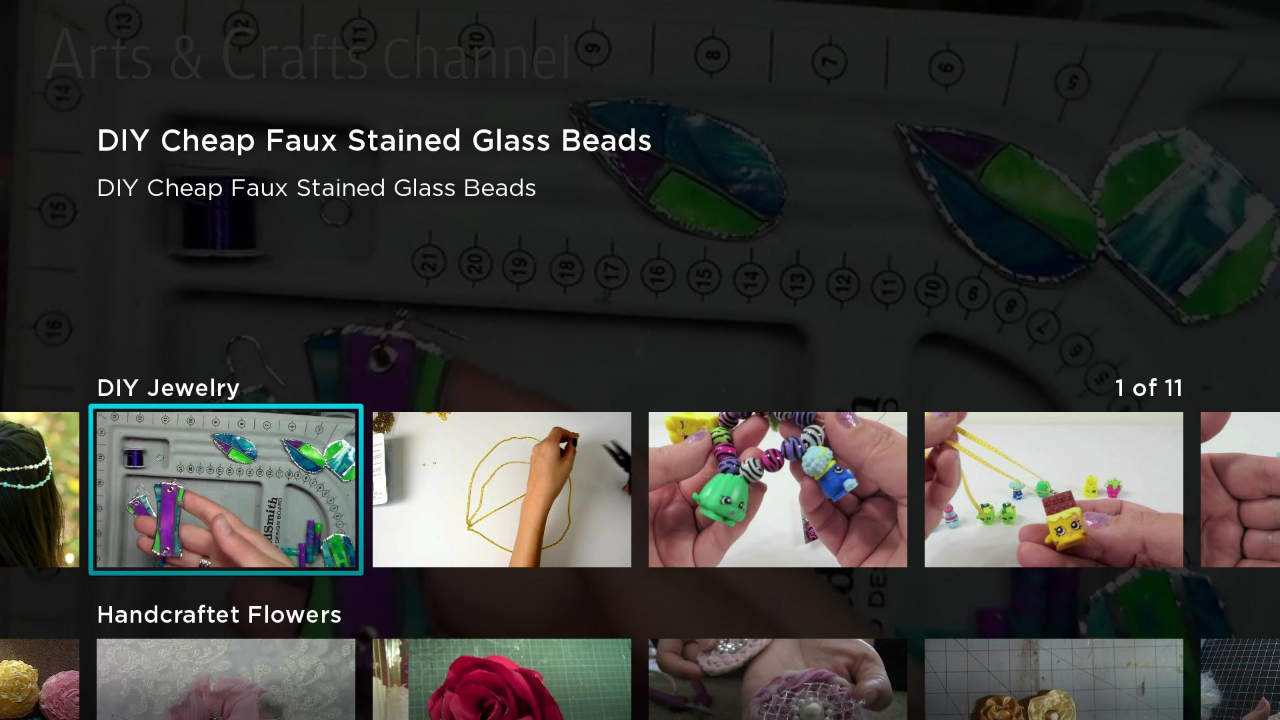Choose the Shopkins beaded bracelet video thumbnail

pos(778,489)
